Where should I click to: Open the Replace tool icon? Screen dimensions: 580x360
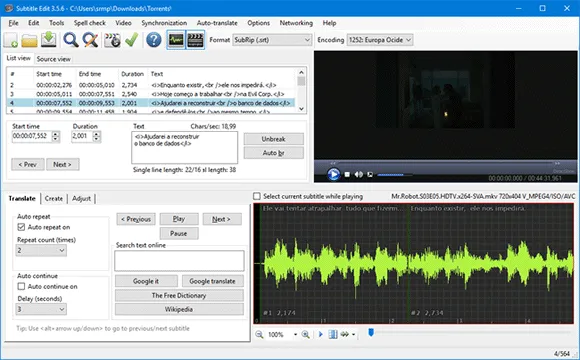point(90,40)
